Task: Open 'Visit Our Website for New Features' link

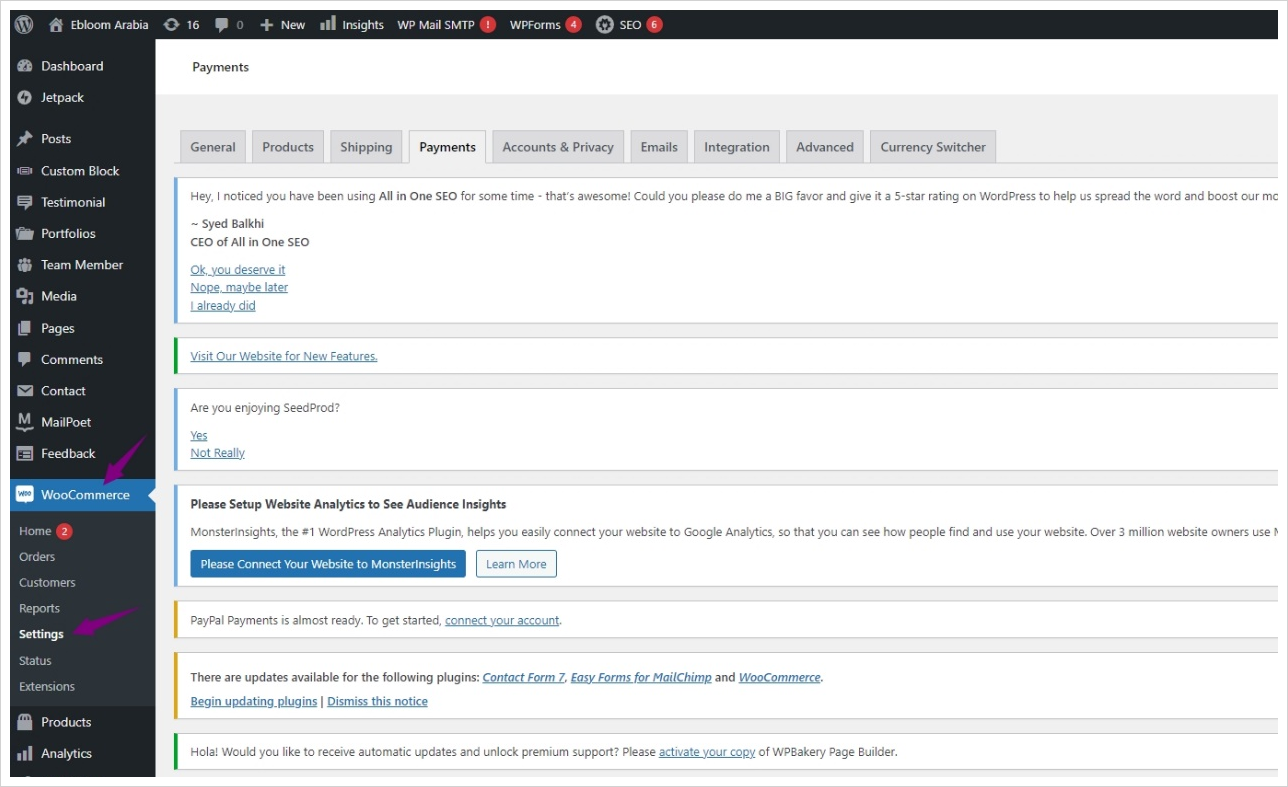Action: coord(284,356)
